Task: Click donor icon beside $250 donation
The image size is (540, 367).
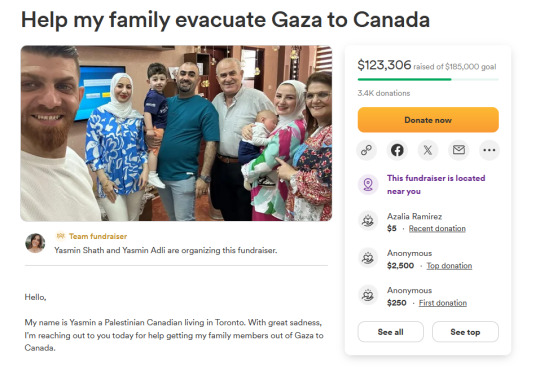Action: [368, 295]
